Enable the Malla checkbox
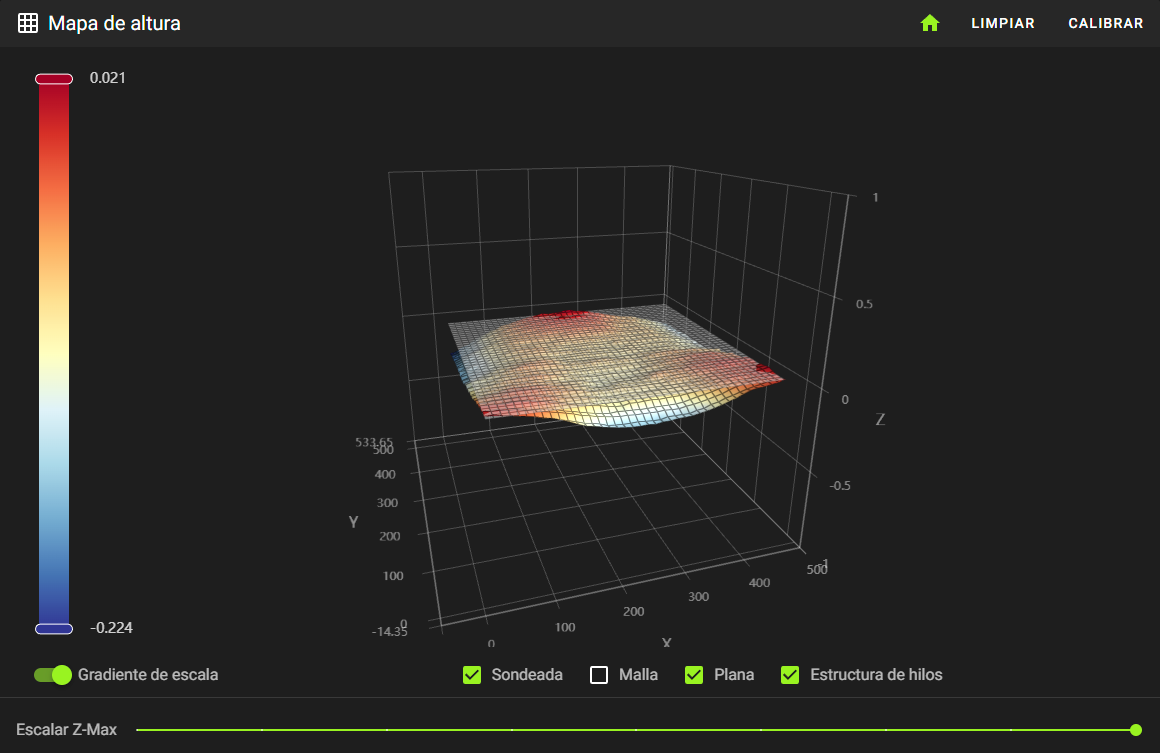The image size is (1160, 753). pyautogui.click(x=599, y=675)
